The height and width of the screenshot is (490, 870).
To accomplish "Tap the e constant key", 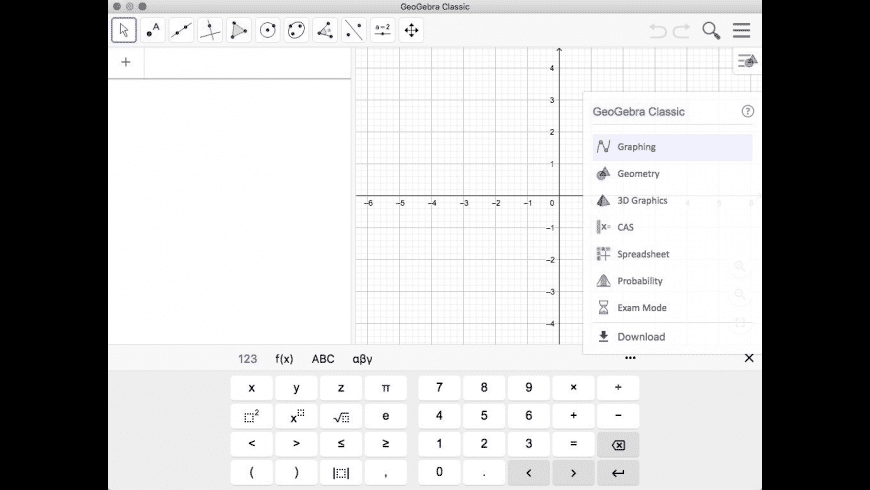I will [x=386, y=416].
